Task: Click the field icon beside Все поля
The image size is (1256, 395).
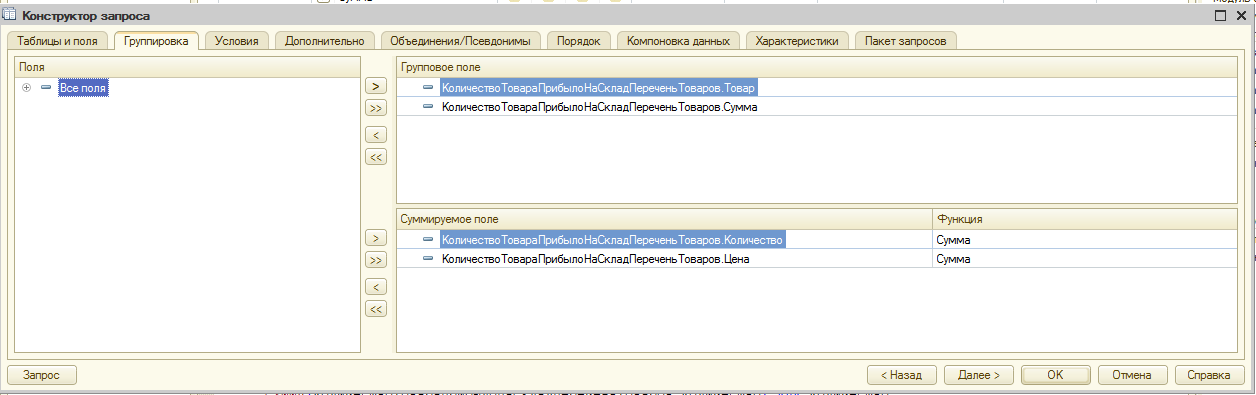Action: coord(46,88)
